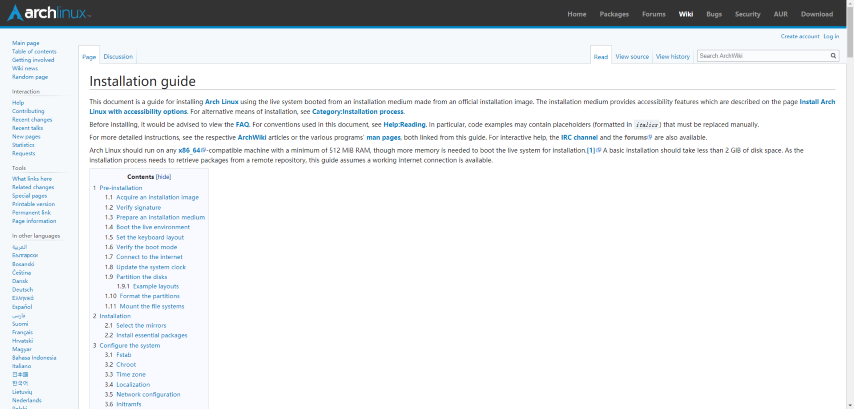Select the Page tab
The height and width of the screenshot is (409, 854).
click(89, 57)
